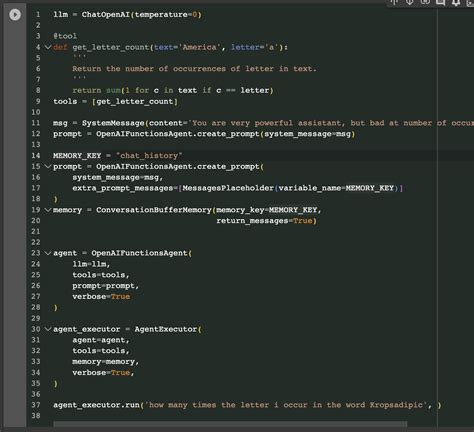Click the tools list assignment on line 9

(115, 101)
